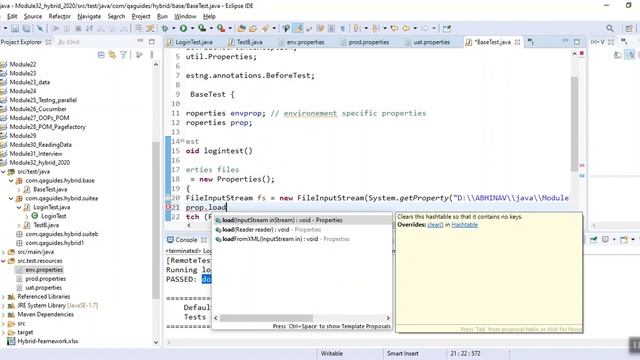Click the Open Task search-flashlight icon
640x360 pixels.
tap(266, 29)
